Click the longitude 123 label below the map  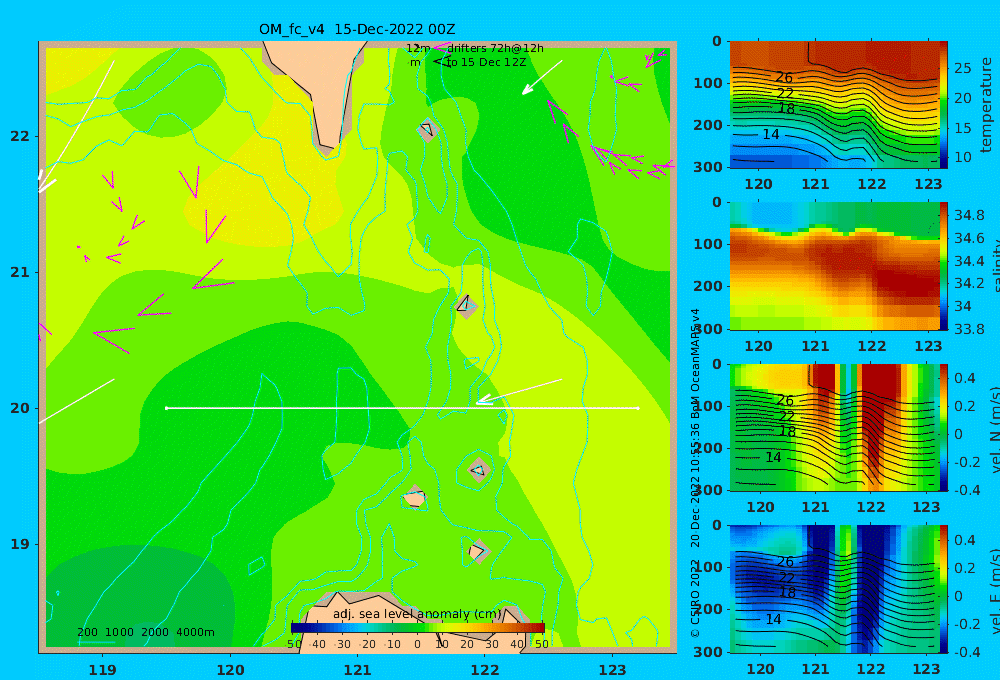pyautogui.click(x=613, y=670)
